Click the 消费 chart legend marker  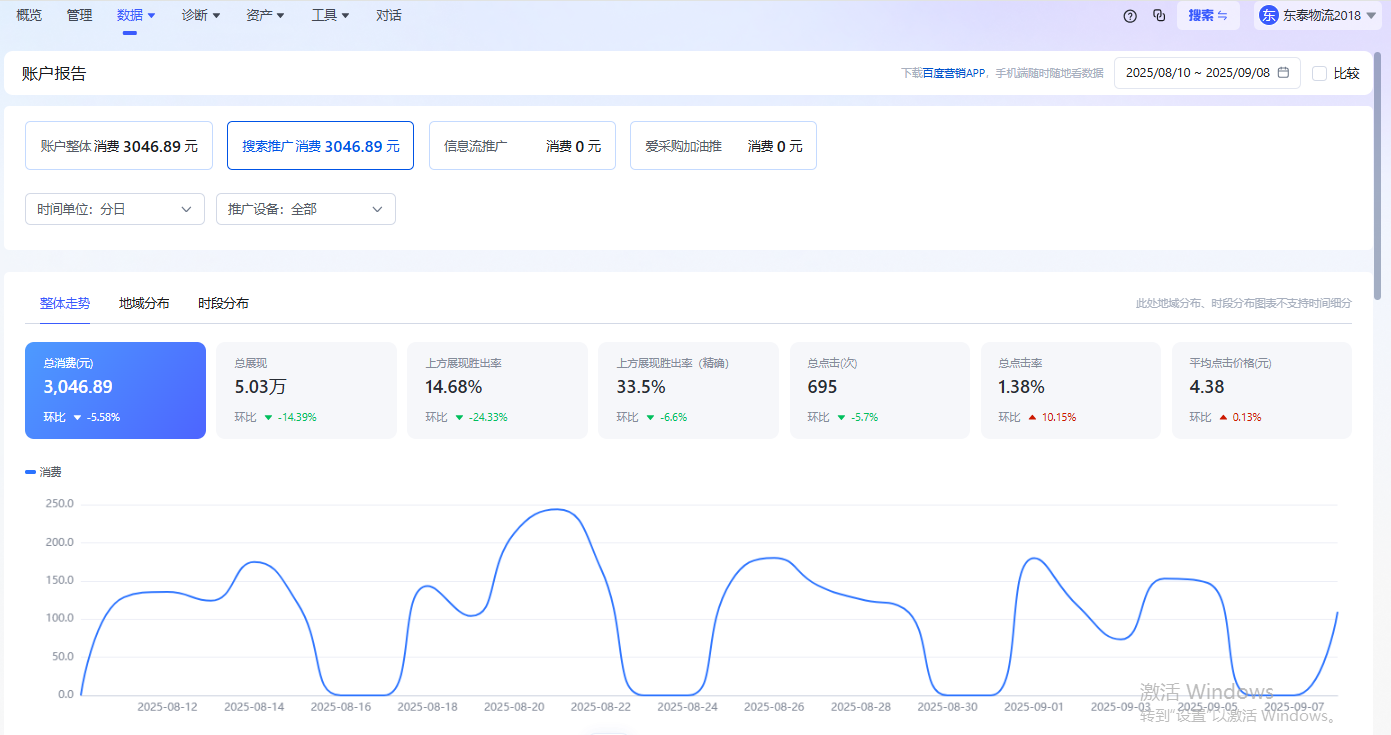[x=30, y=472]
